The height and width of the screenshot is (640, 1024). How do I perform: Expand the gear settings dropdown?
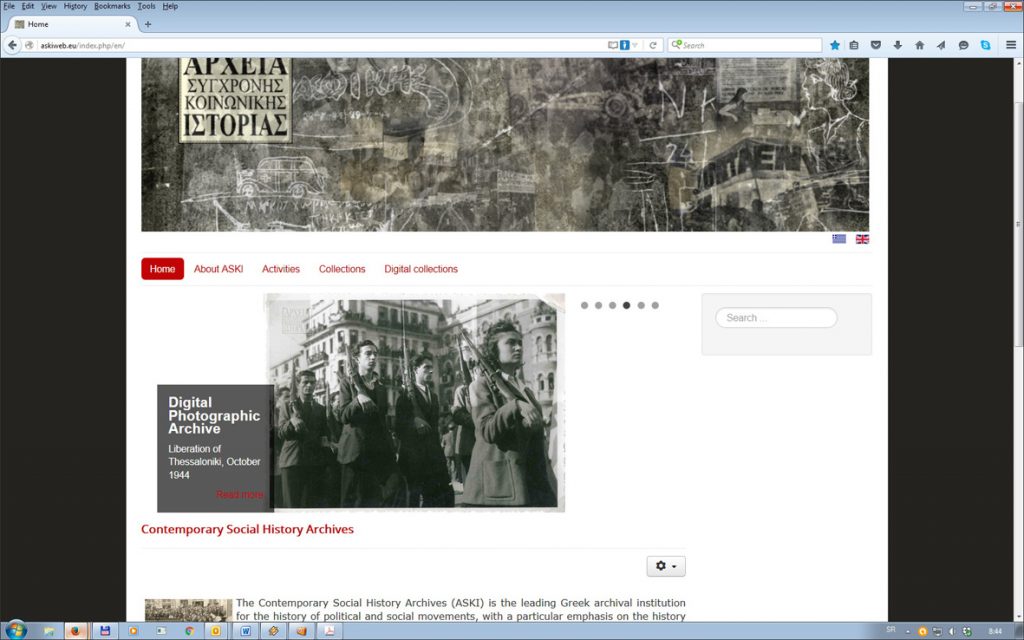coord(665,566)
